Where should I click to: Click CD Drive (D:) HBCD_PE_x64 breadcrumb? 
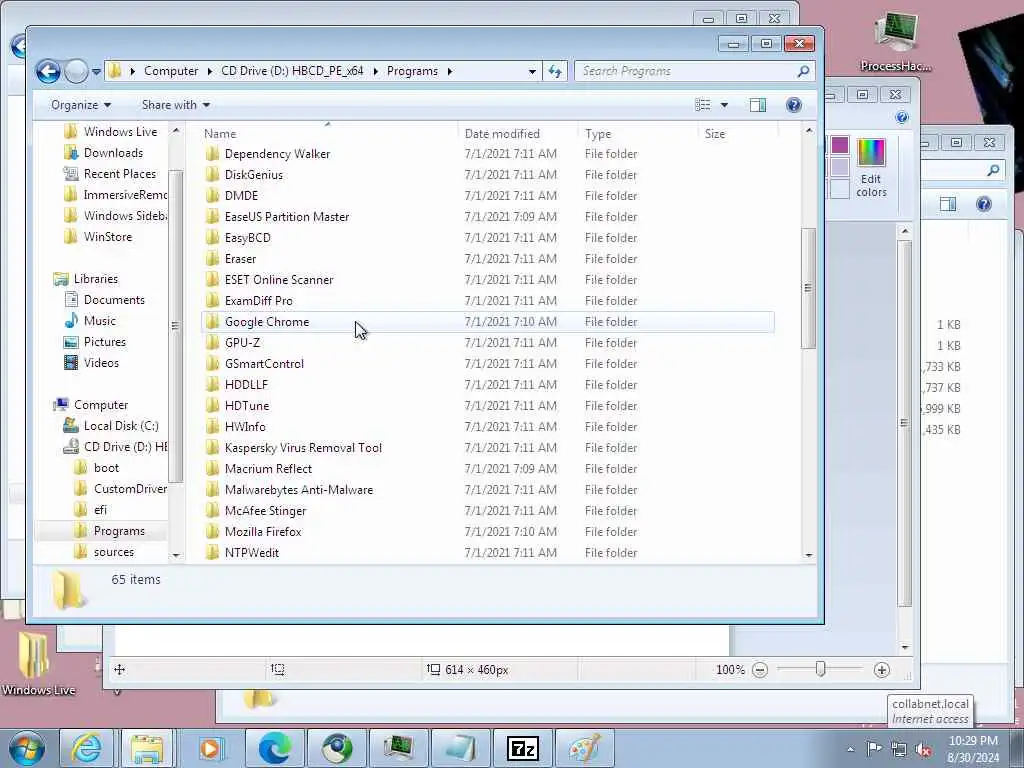(292, 71)
